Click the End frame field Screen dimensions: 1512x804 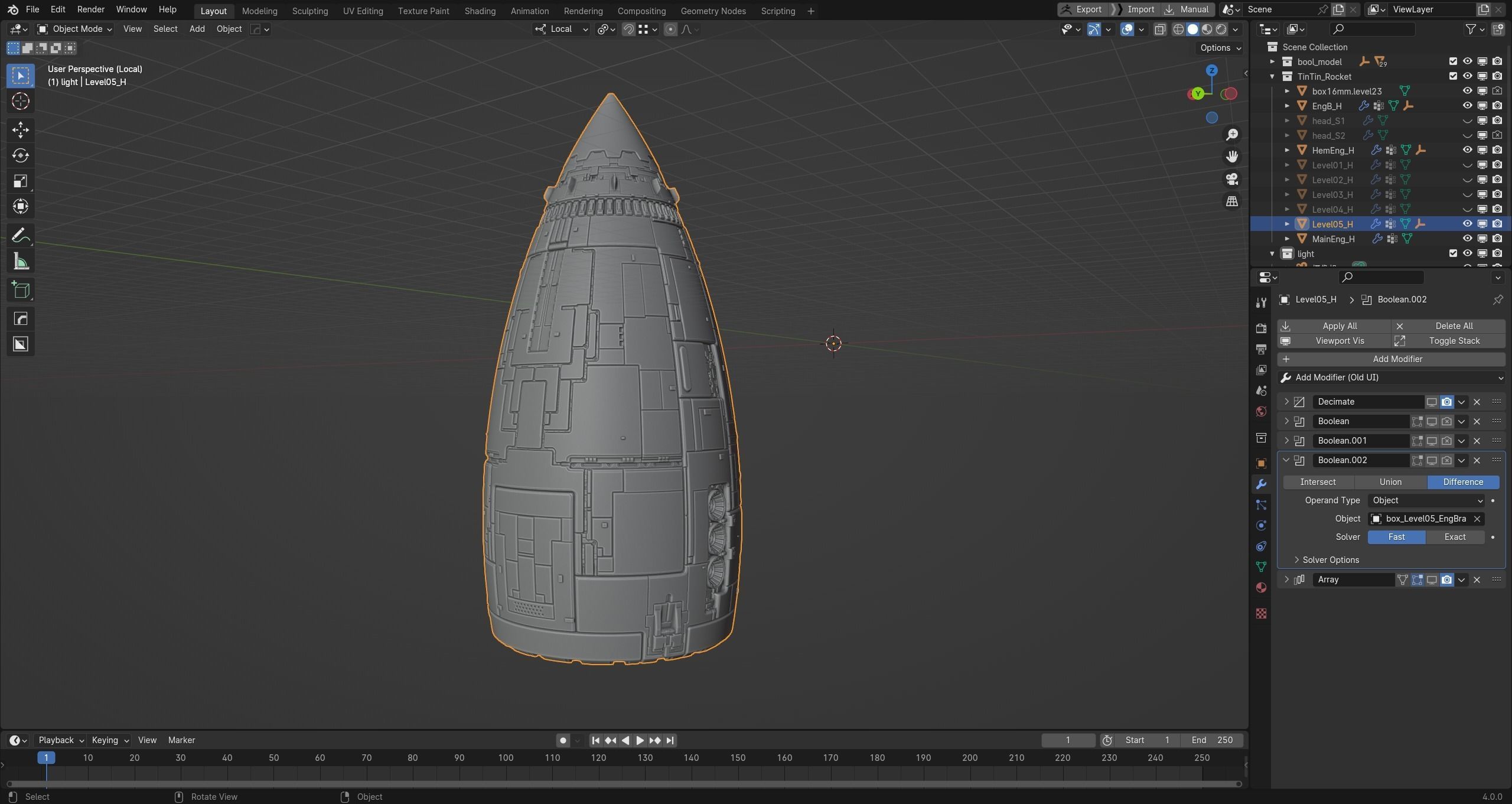(1212, 740)
